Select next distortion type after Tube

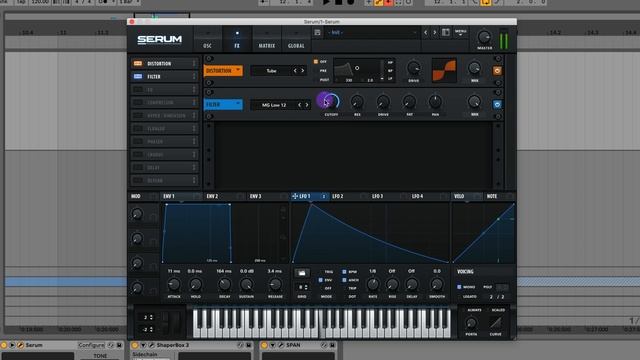click(x=303, y=71)
